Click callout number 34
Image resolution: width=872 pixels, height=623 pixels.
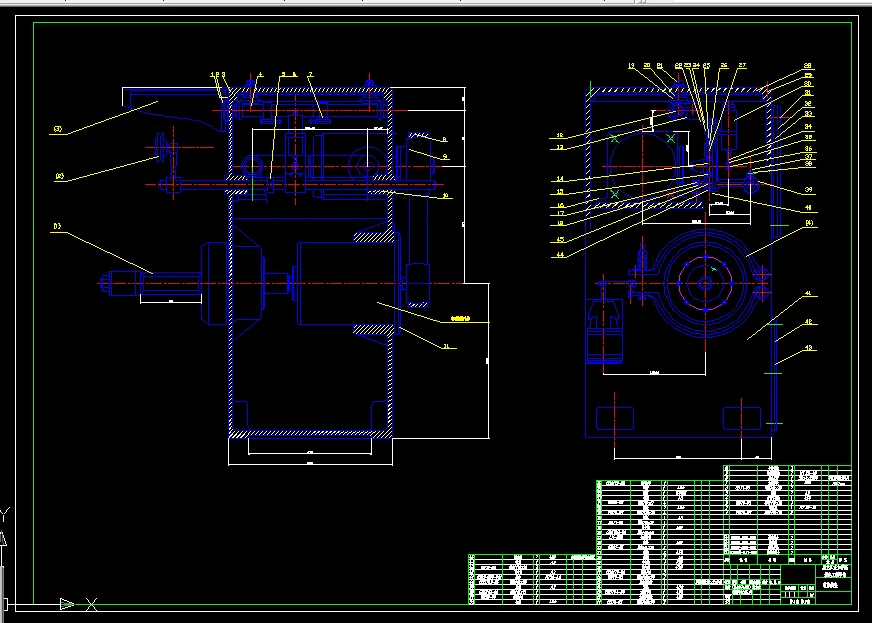tap(808, 127)
